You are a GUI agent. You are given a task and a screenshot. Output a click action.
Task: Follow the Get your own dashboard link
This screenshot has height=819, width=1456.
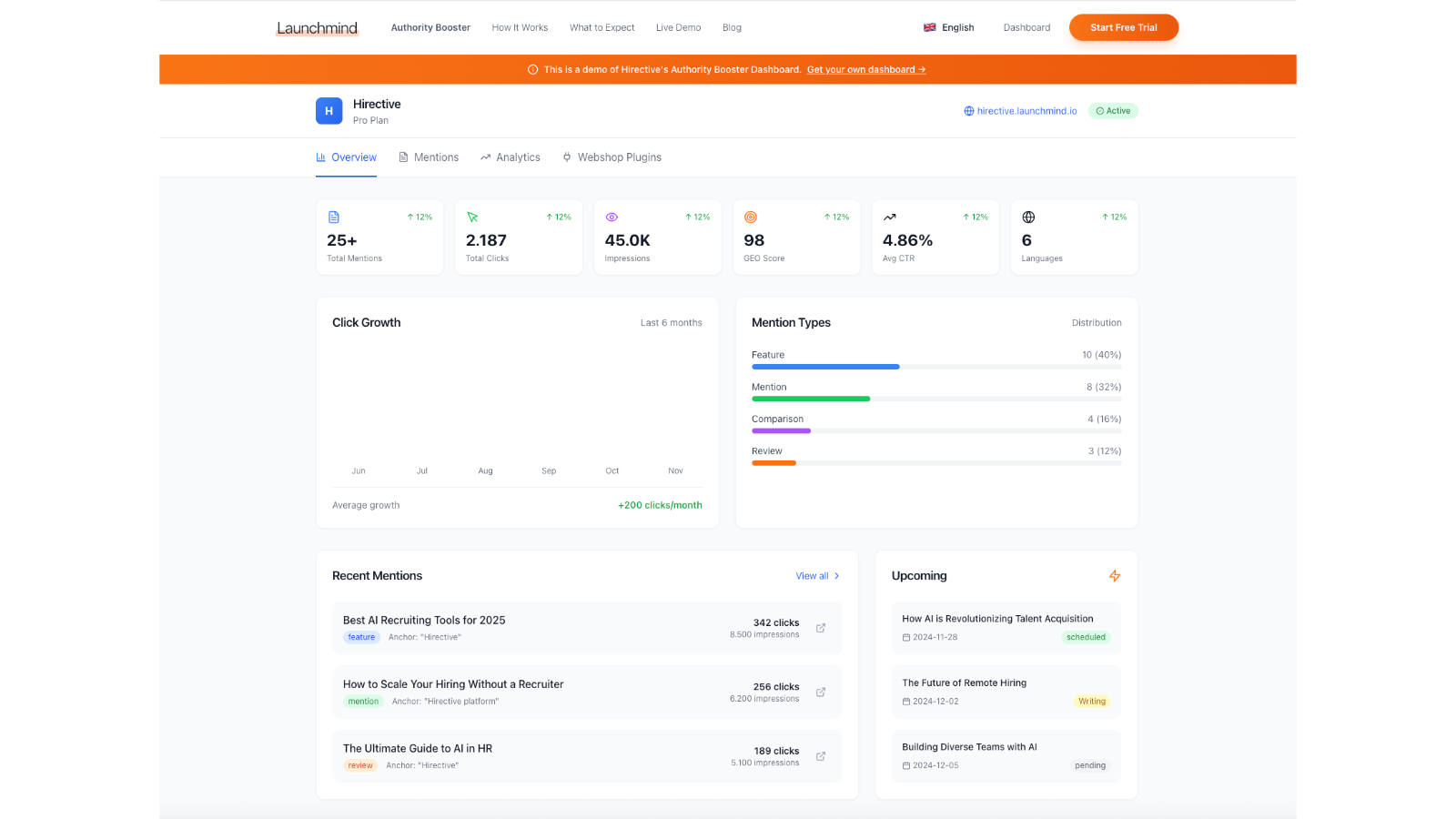click(x=865, y=69)
